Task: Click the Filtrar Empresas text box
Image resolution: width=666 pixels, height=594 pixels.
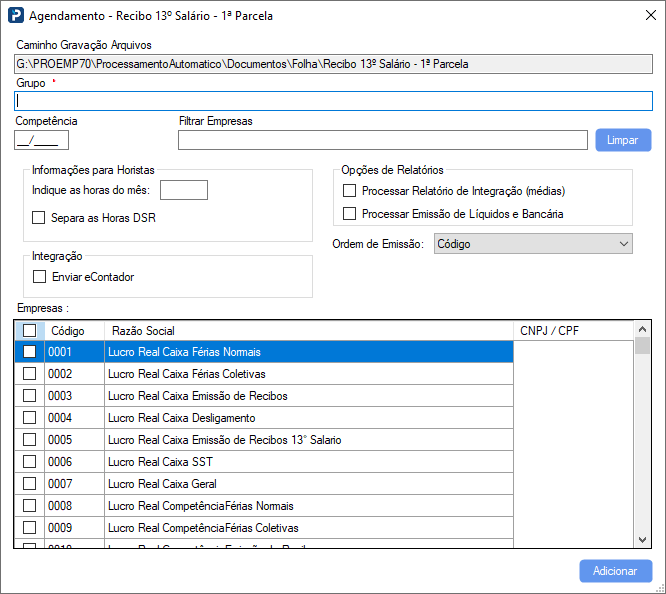Action: point(382,140)
